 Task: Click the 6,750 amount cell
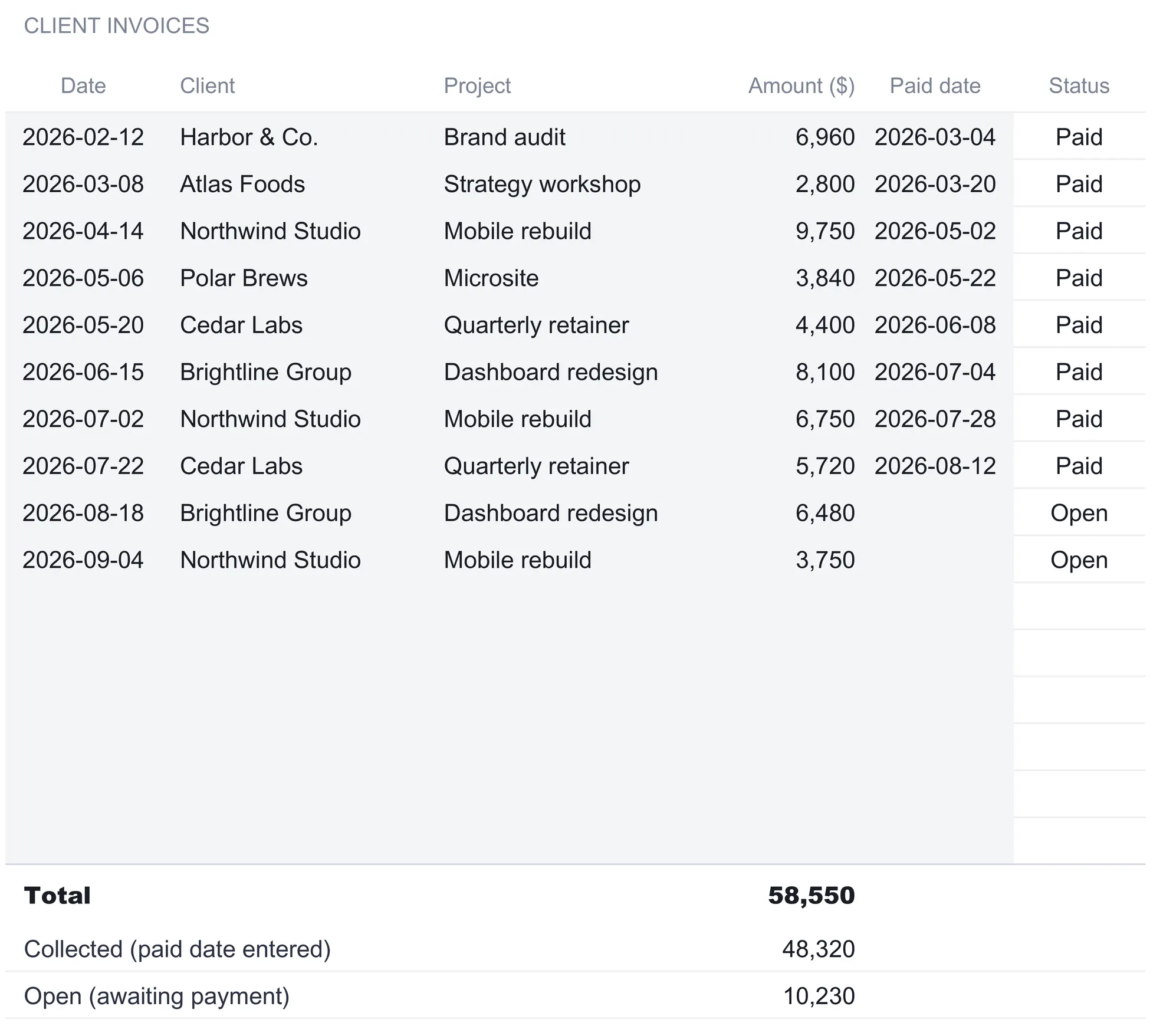[824, 420]
